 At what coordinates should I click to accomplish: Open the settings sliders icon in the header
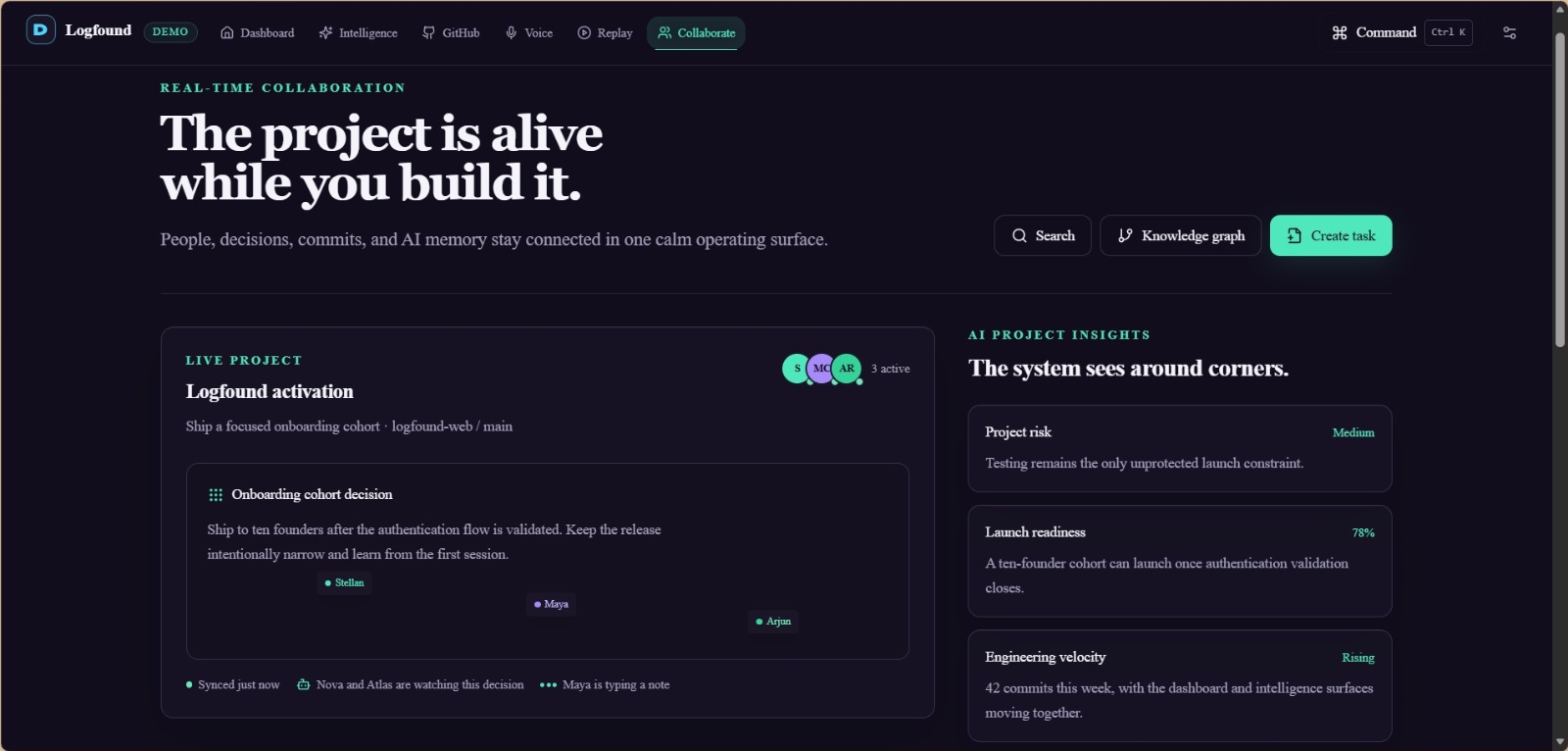[1509, 32]
